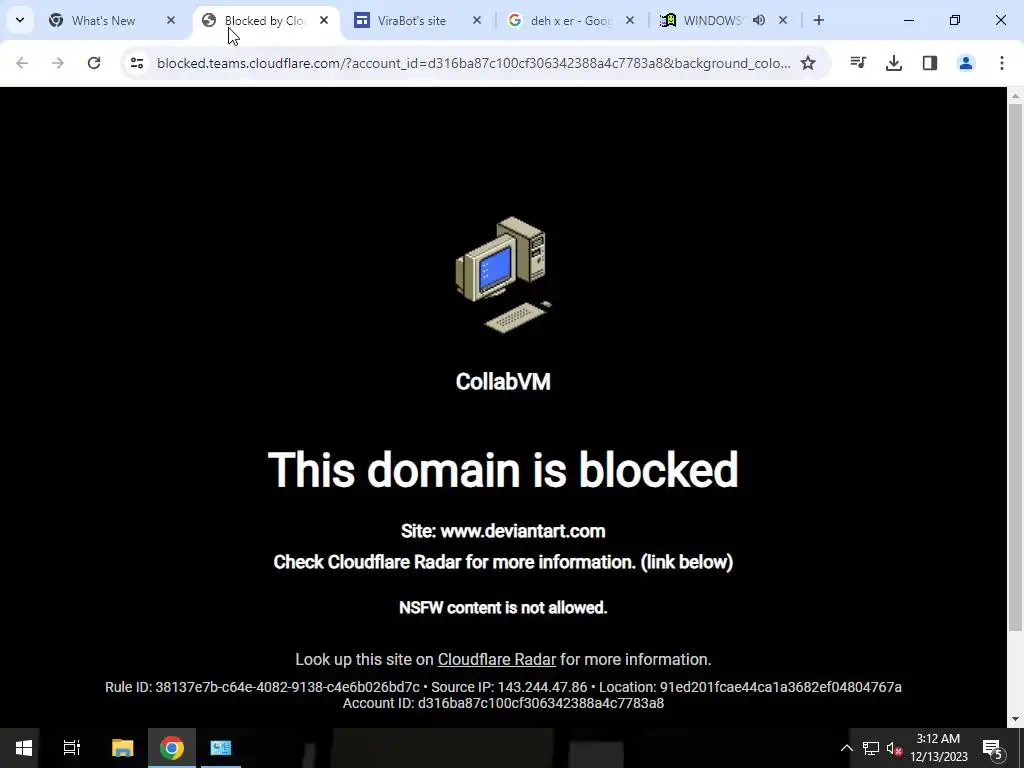Expand the tab search dropdown arrow

(20, 20)
